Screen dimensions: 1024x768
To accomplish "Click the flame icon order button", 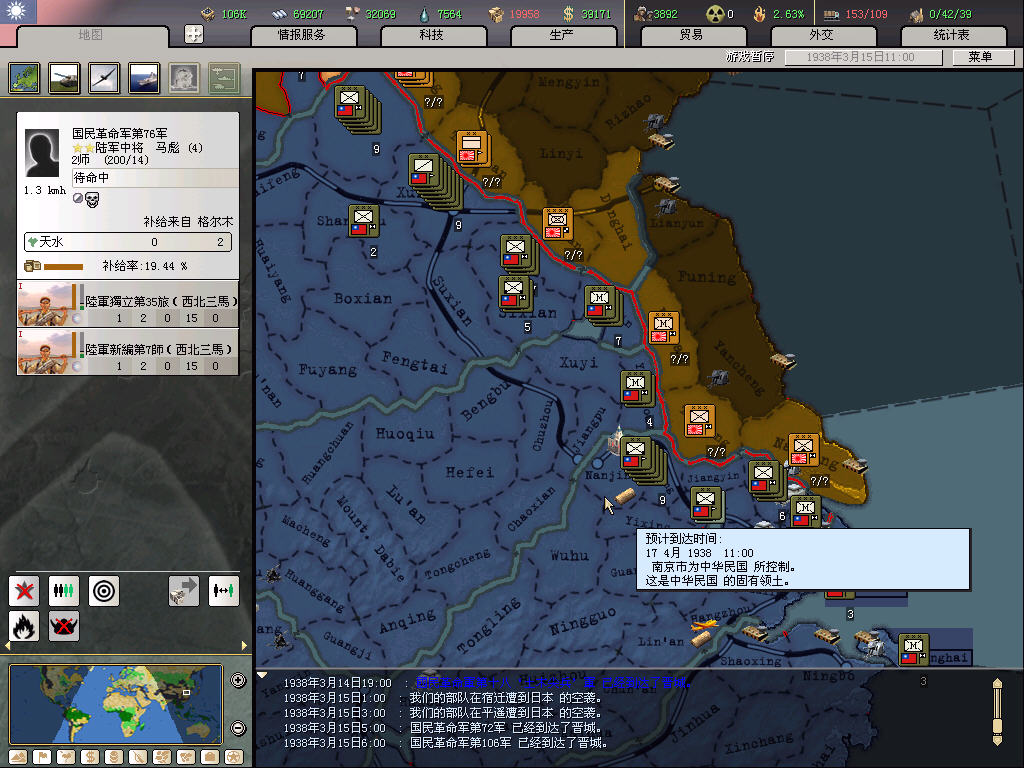I will click(x=24, y=626).
